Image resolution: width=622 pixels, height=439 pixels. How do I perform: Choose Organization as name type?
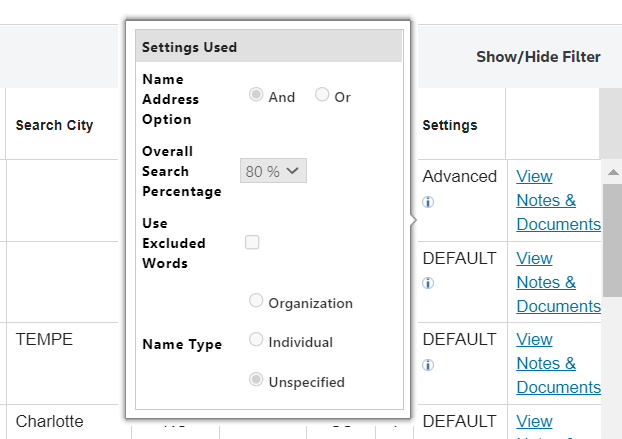pyautogui.click(x=256, y=301)
